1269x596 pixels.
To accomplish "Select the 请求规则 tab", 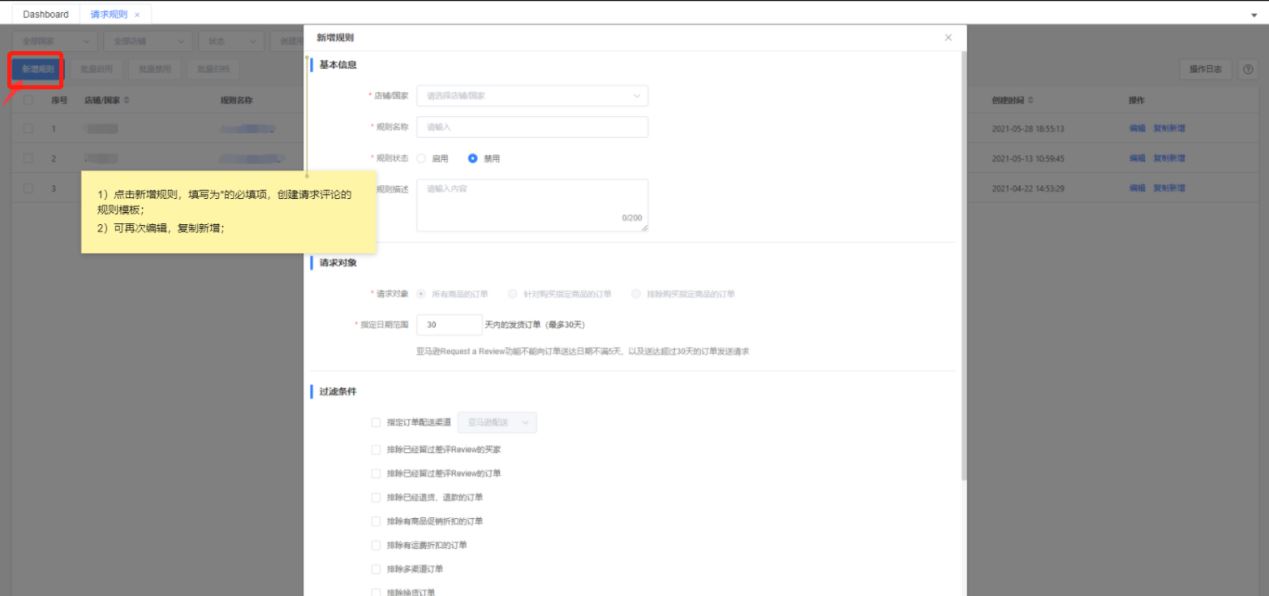I will pyautogui.click(x=108, y=15).
